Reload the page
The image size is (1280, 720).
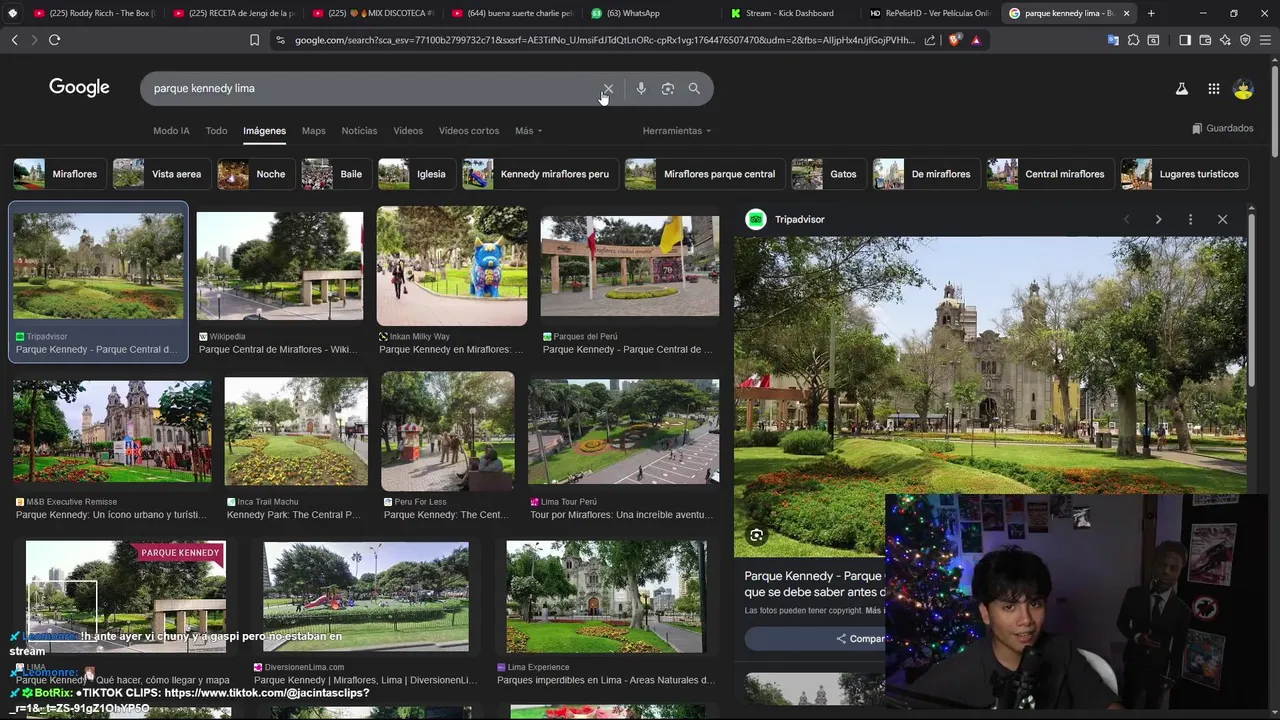click(x=54, y=40)
